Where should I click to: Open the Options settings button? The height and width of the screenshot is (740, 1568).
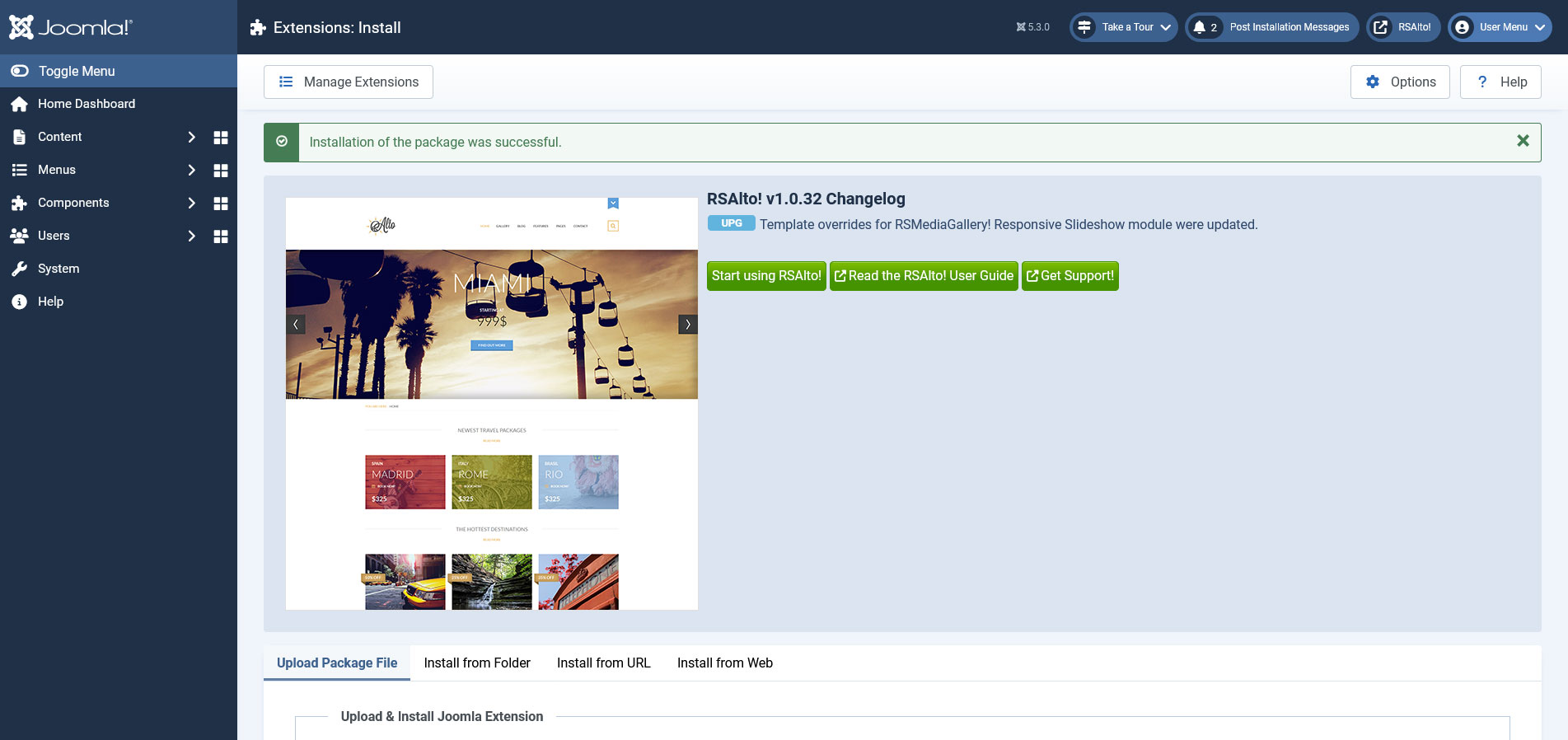[1400, 82]
